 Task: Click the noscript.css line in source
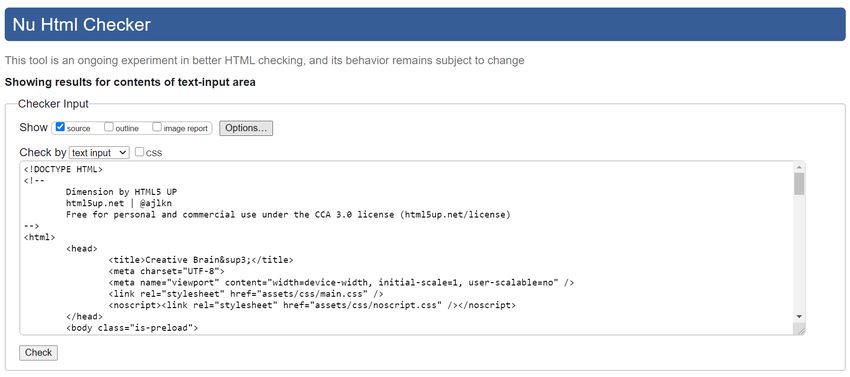[312, 305]
